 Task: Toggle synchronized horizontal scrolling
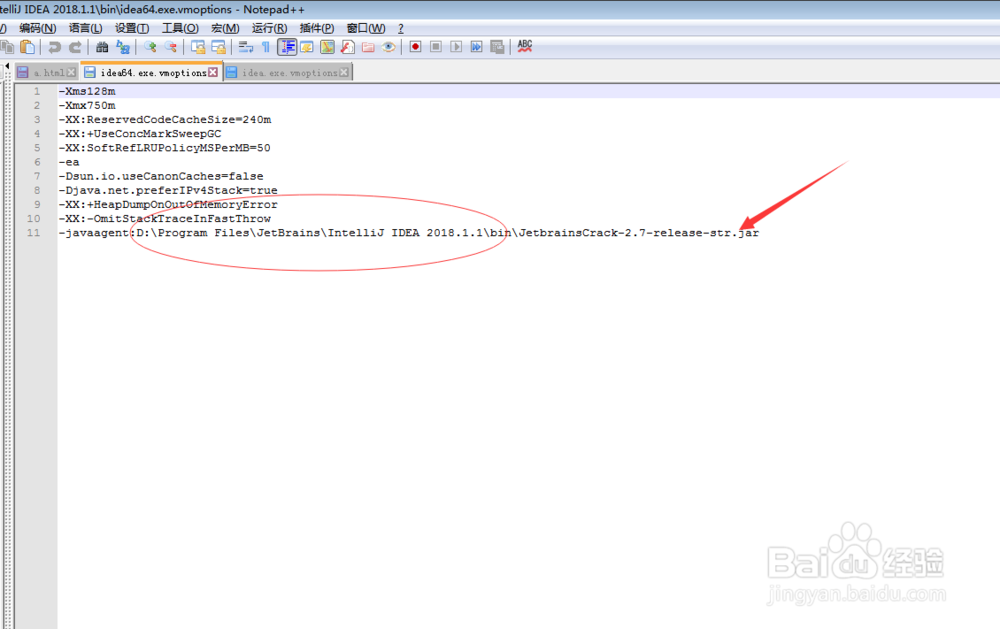point(219,47)
